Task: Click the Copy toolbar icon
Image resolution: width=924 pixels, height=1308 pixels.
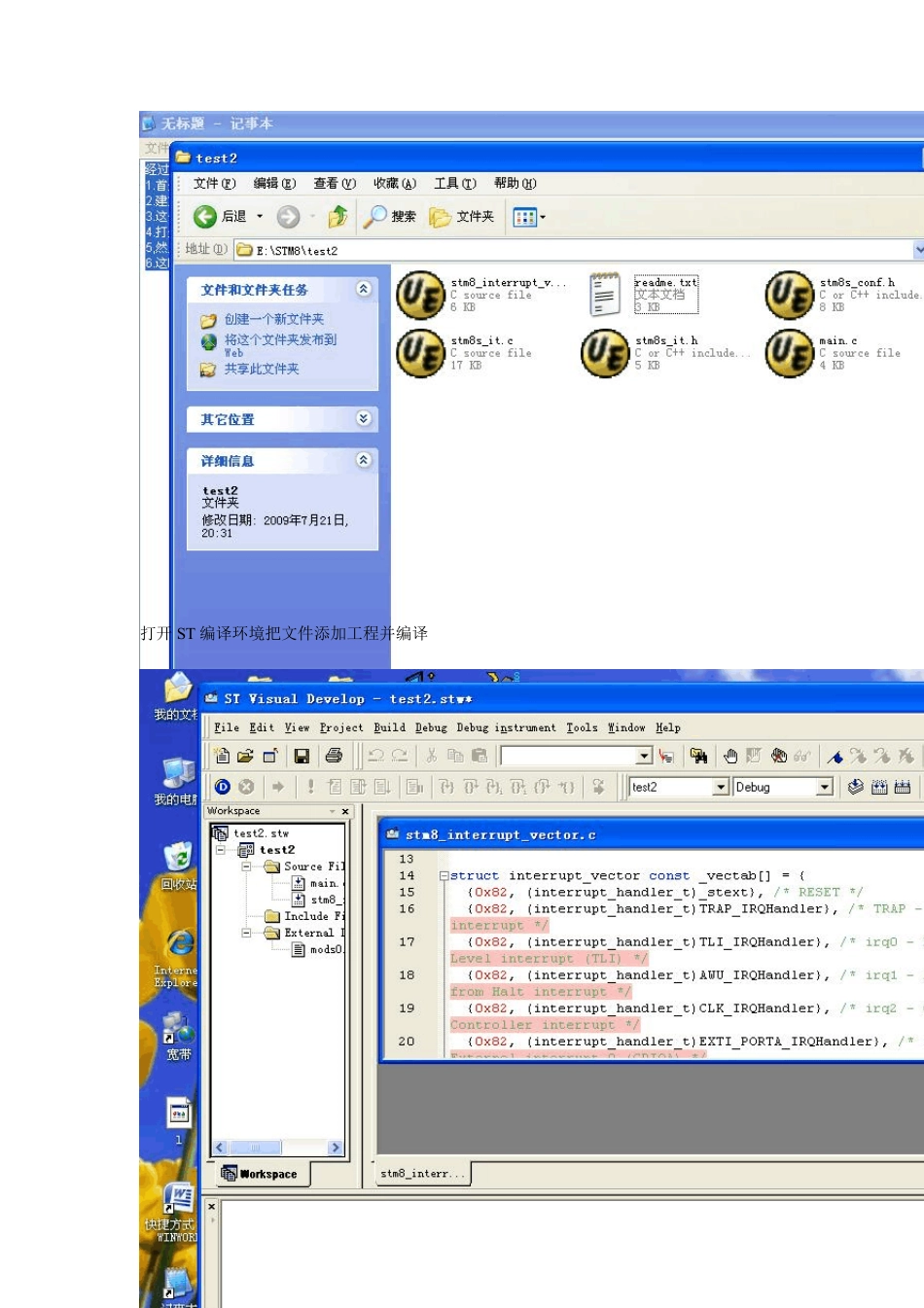Action: tap(455, 756)
